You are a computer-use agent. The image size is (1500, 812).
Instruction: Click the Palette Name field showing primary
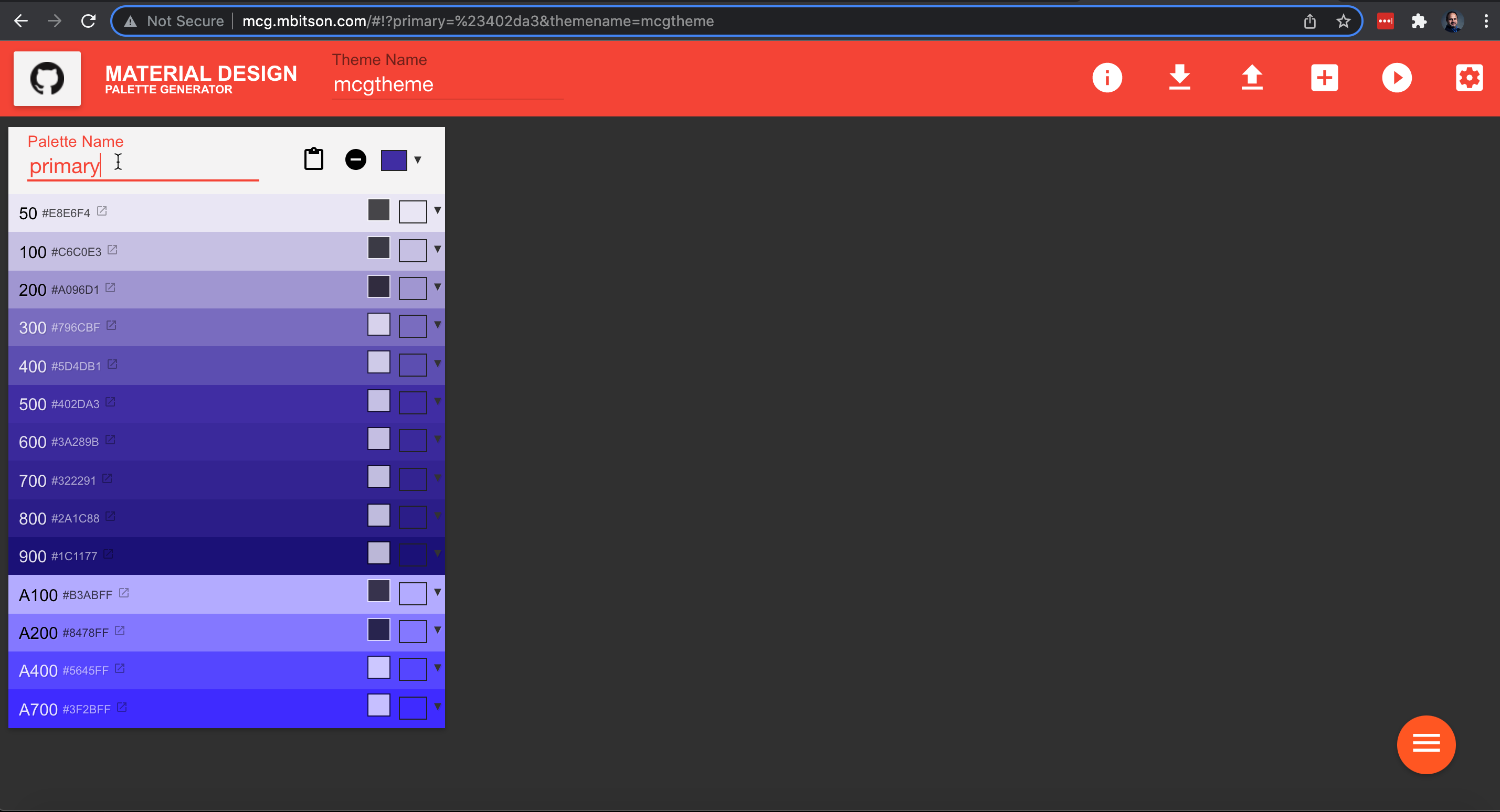click(x=143, y=166)
